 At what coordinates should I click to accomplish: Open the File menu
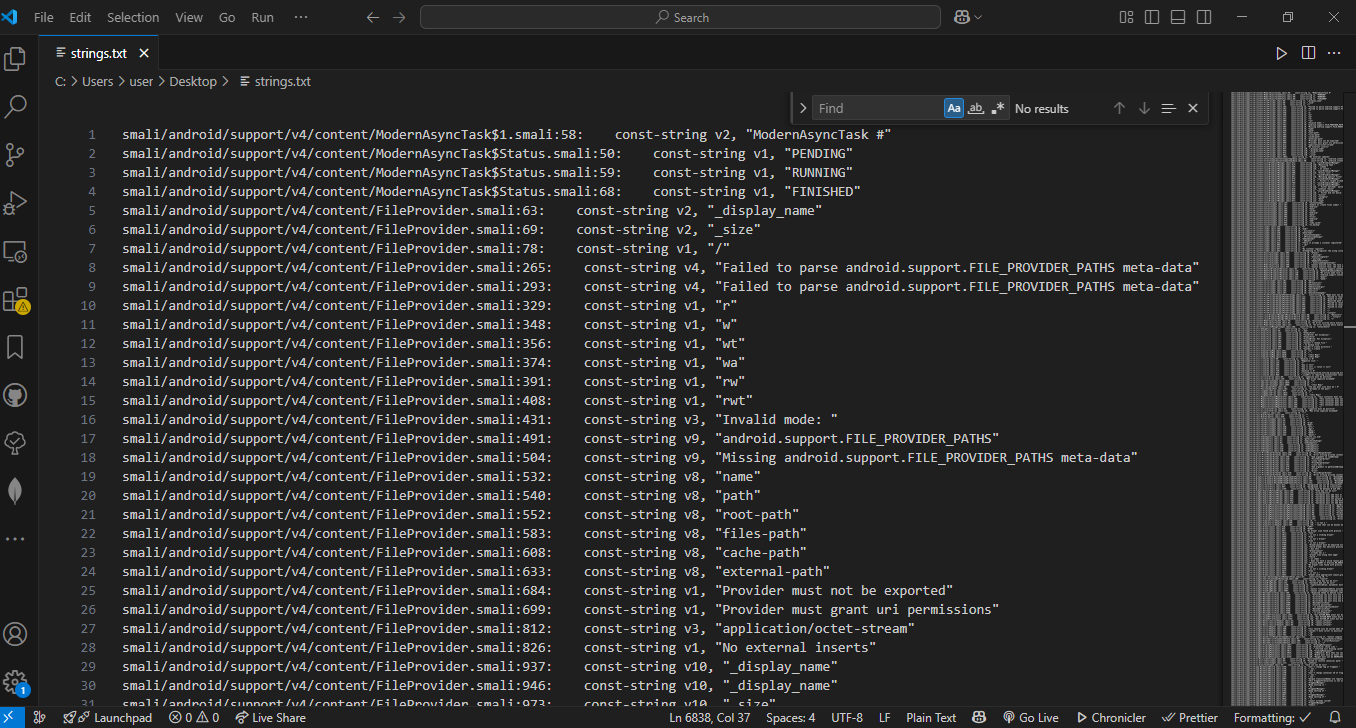(44, 17)
